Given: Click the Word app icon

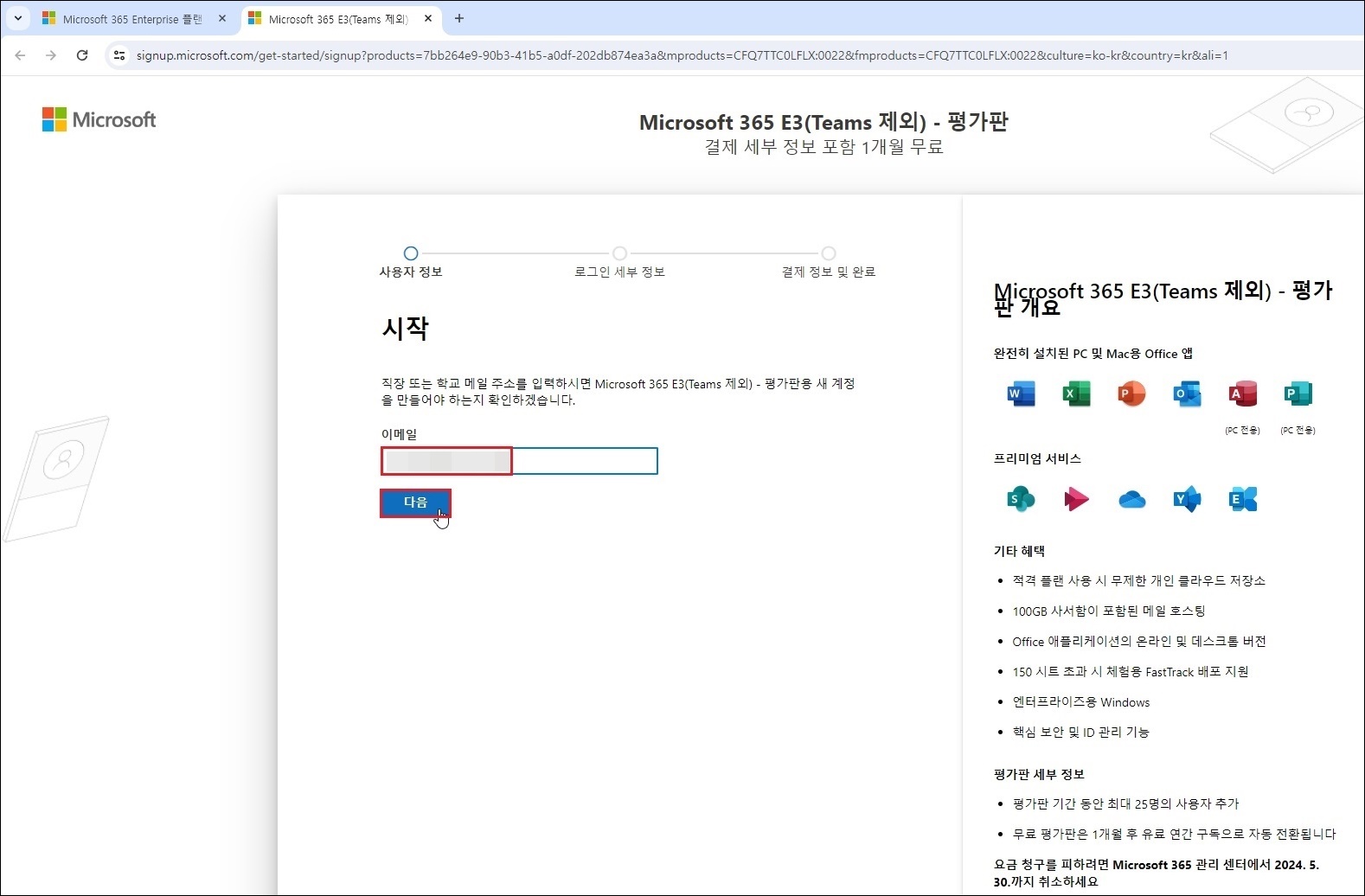Looking at the screenshot, I should click(1021, 394).
